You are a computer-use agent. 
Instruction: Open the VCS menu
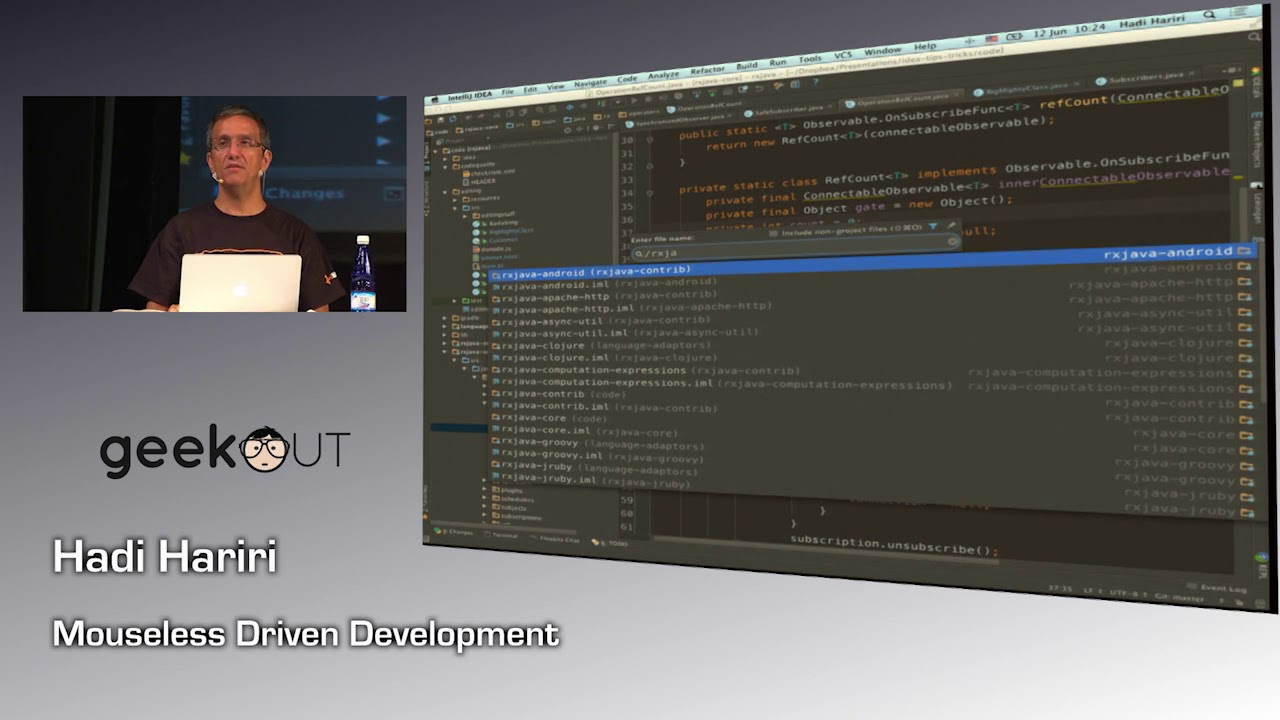pos(843,55)
